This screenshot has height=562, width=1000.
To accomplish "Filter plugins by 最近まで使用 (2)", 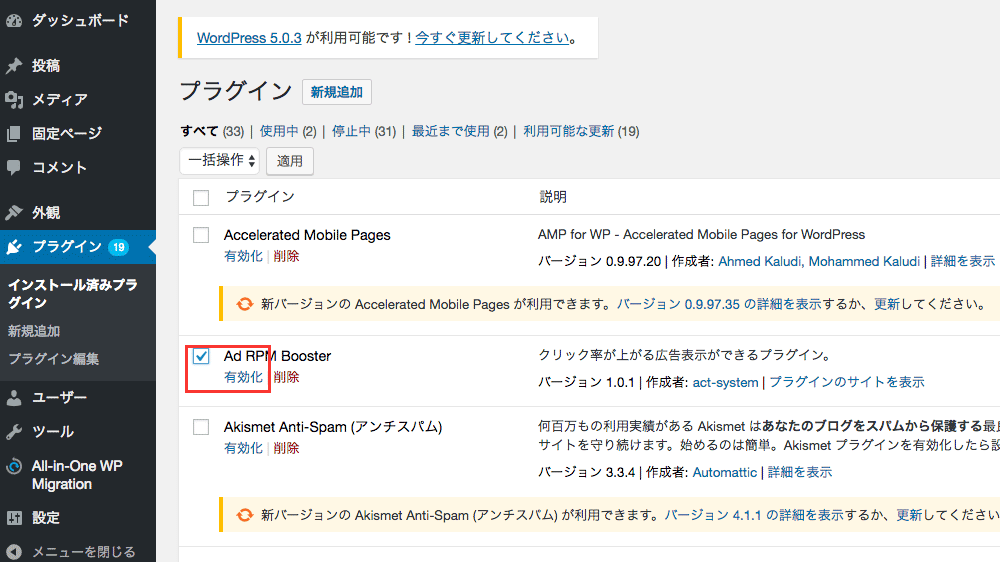I will (x=459, y=131).
